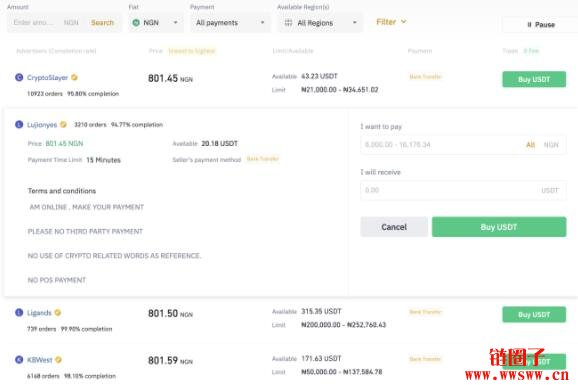Screen dimensions: 578x385
Task: Click Buy USDT in the order form
Action: [499, 227]
